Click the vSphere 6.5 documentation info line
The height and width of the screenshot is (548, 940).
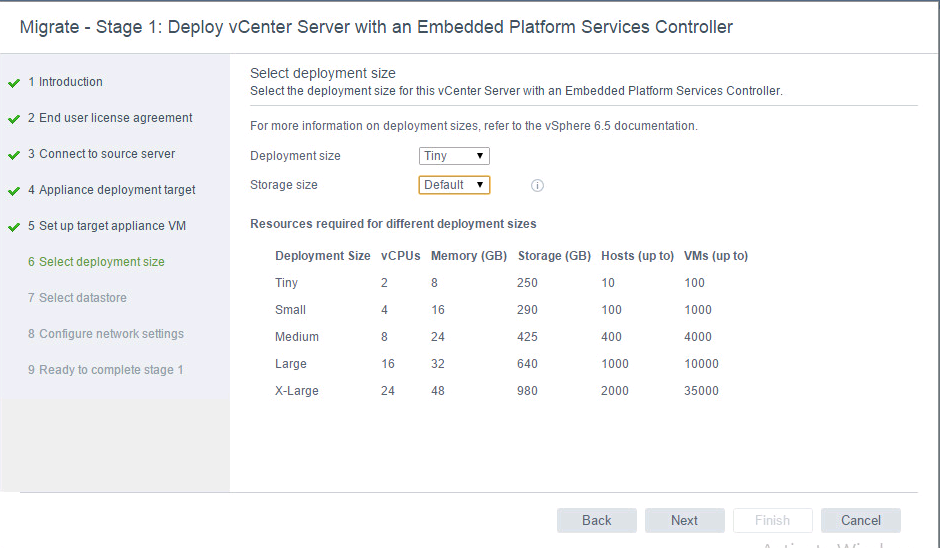[x=474, y=126]
